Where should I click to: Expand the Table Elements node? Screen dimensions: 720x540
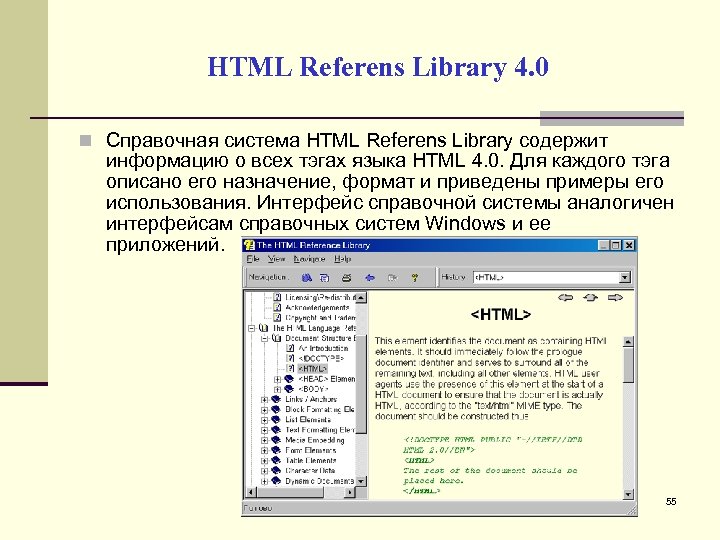coord(264,461)
